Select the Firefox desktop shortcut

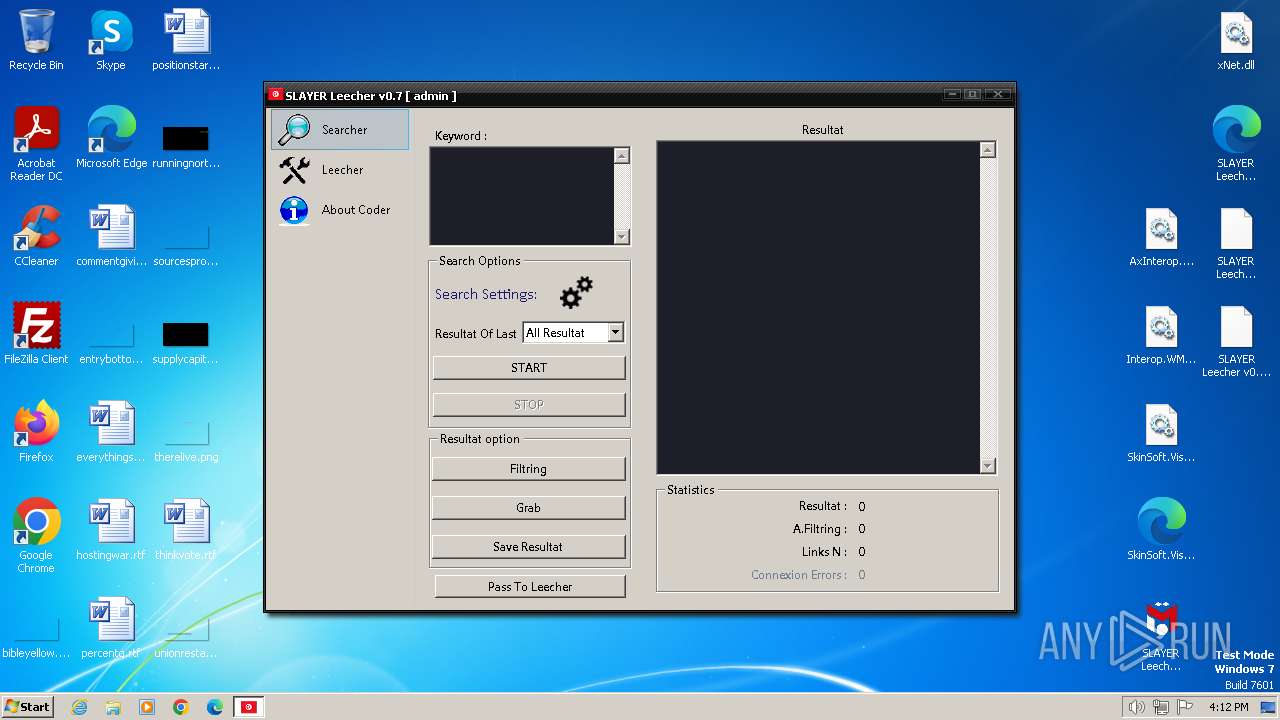[x=36, y=432]
